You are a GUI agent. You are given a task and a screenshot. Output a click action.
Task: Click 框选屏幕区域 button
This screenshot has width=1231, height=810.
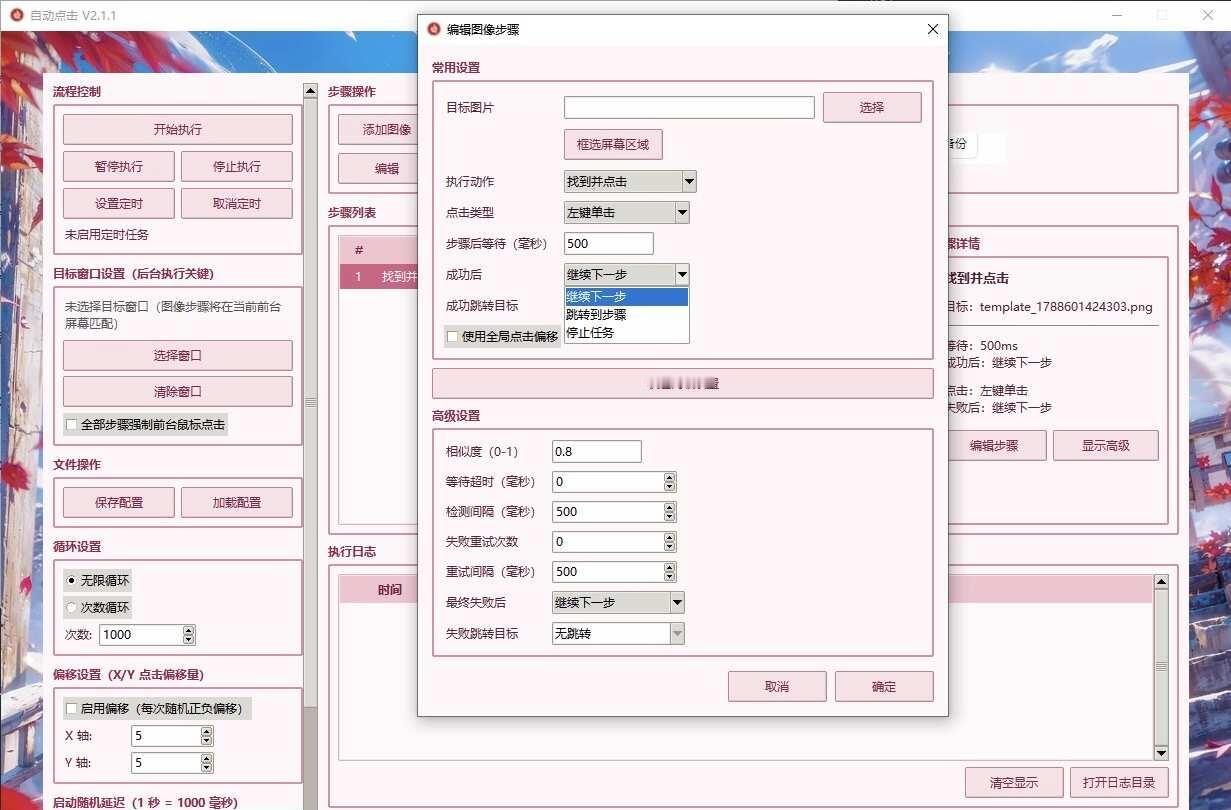tap(613, 145)
